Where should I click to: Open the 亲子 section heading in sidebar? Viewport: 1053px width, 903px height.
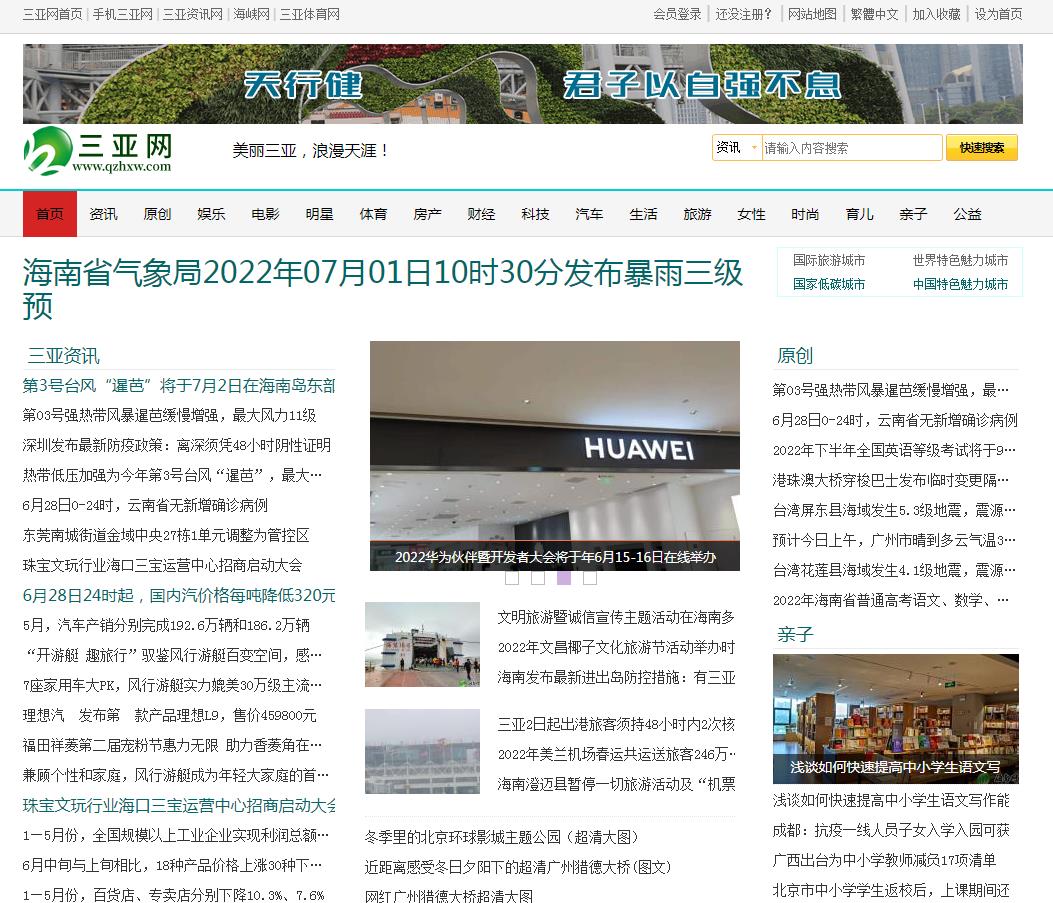coord(795,634)
